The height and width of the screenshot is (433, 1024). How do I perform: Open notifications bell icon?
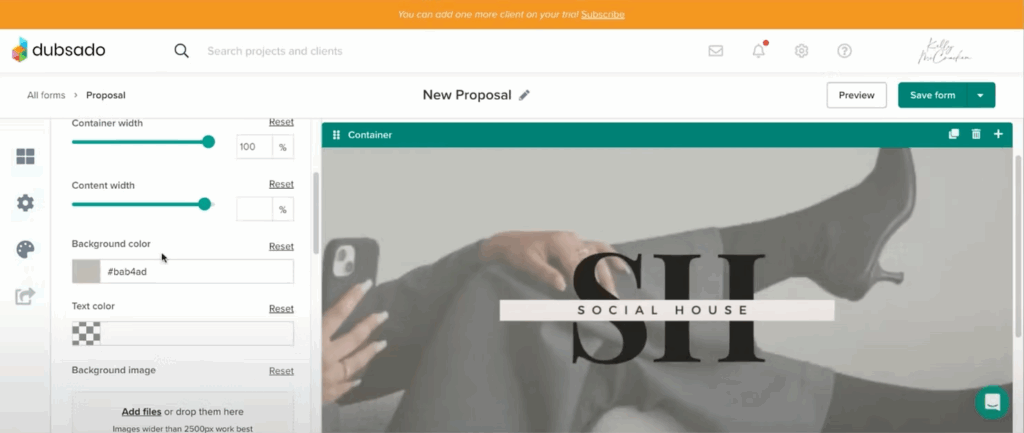tap(759, 50)
